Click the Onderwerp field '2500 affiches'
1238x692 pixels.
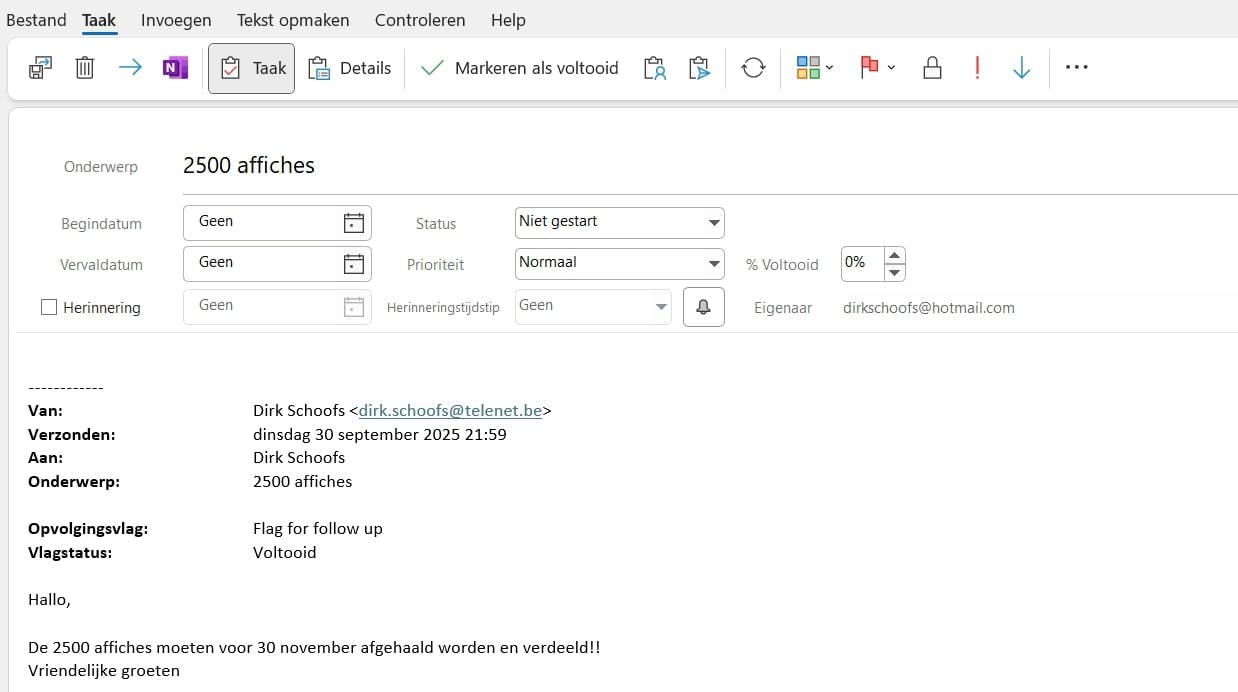click(x=710, y=166)
